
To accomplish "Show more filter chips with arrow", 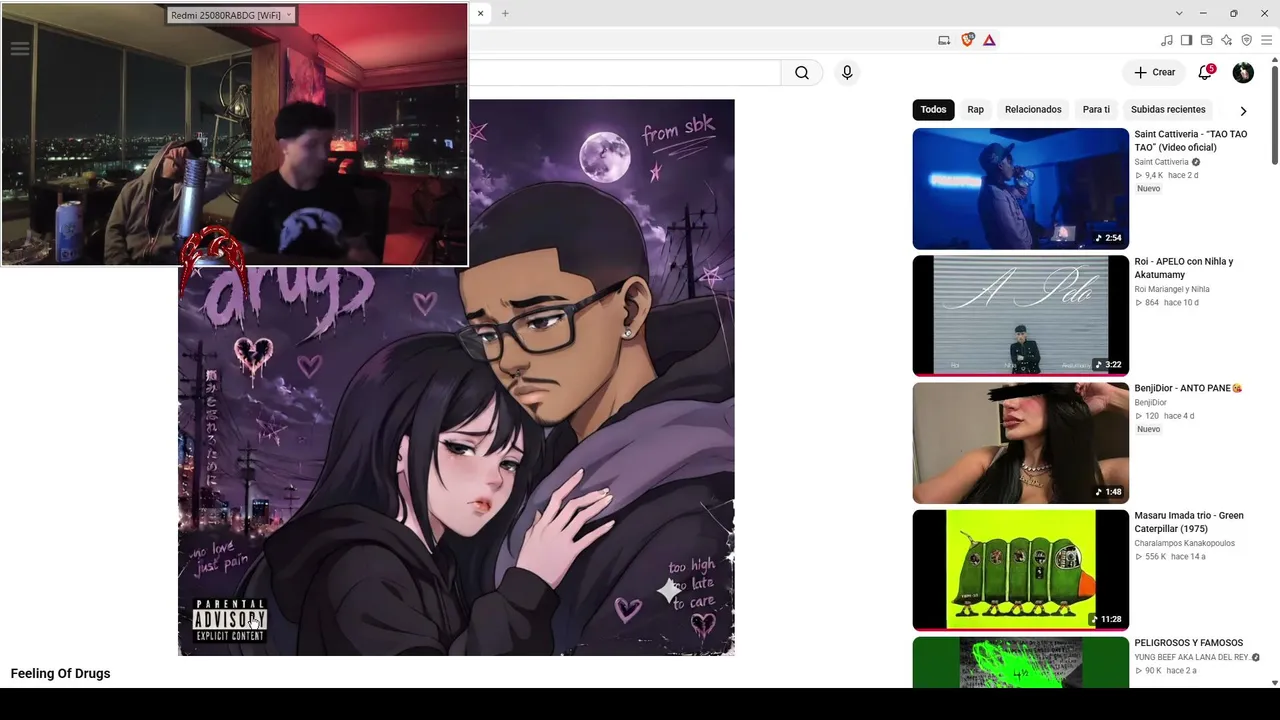I will point(1243,111).
